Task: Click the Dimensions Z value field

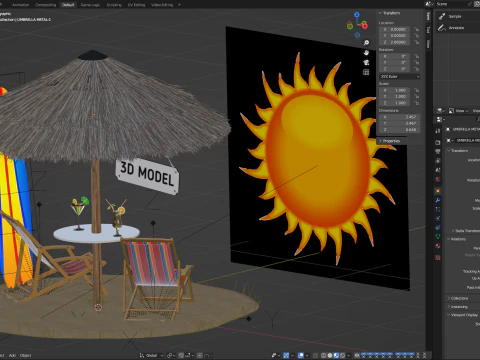Action: point(400,130)
